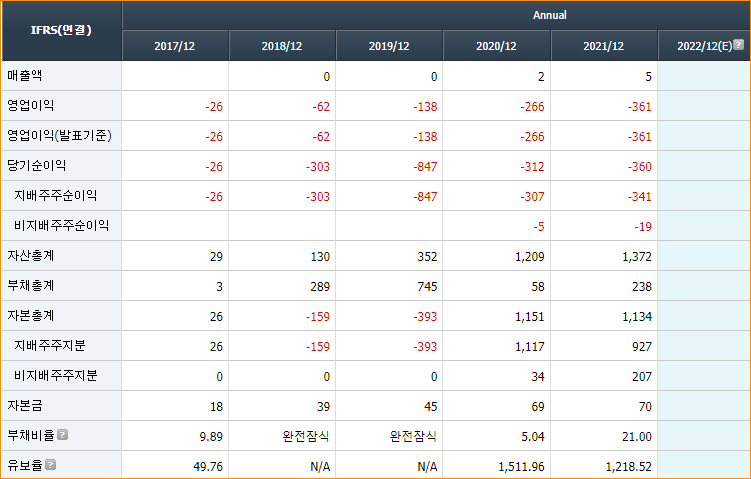Screen dimensions: 751x479
Task: Click help icon beside 부채비율
Action: click(x=62, y=434)
